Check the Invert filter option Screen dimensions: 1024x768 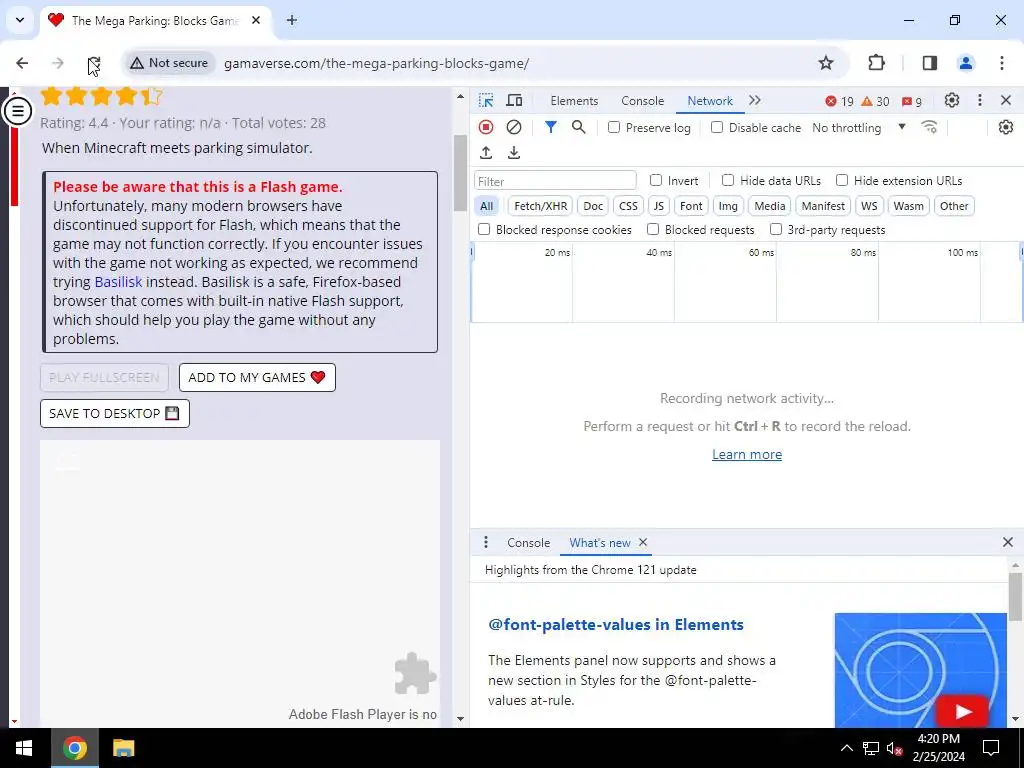(656, 180)
